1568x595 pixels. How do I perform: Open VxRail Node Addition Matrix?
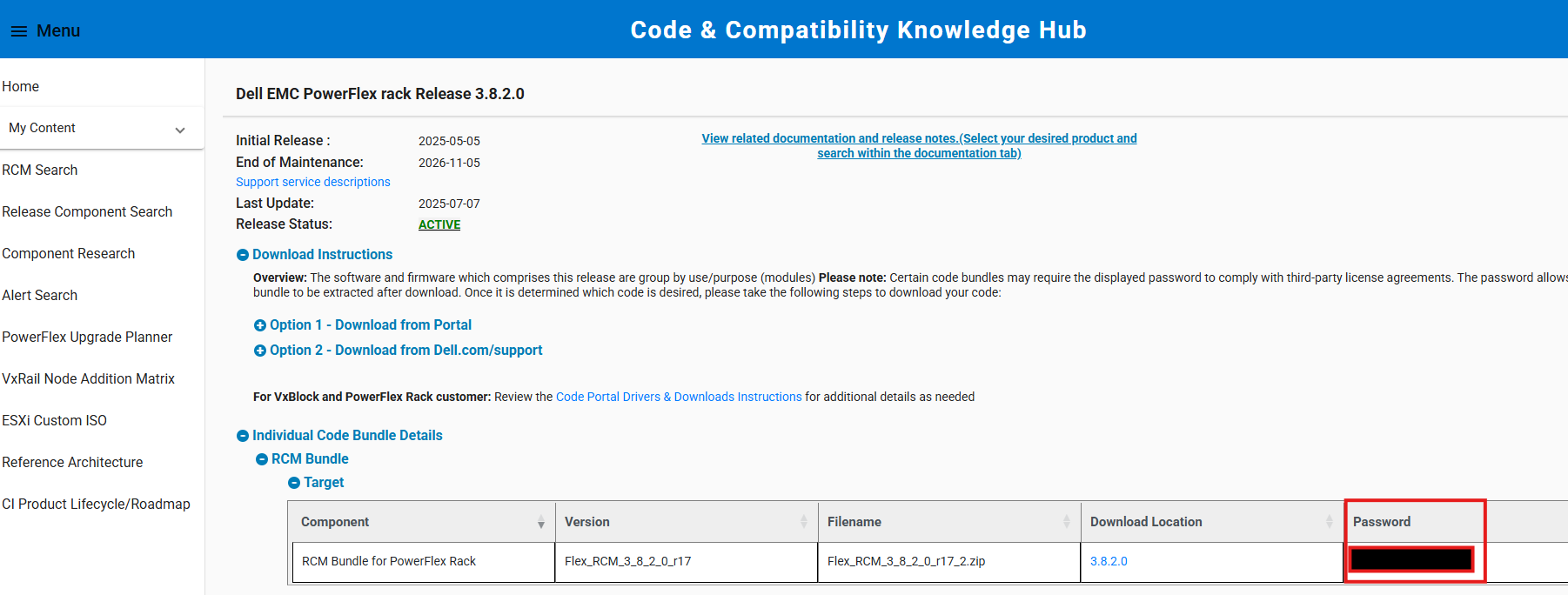coord(89,379)
